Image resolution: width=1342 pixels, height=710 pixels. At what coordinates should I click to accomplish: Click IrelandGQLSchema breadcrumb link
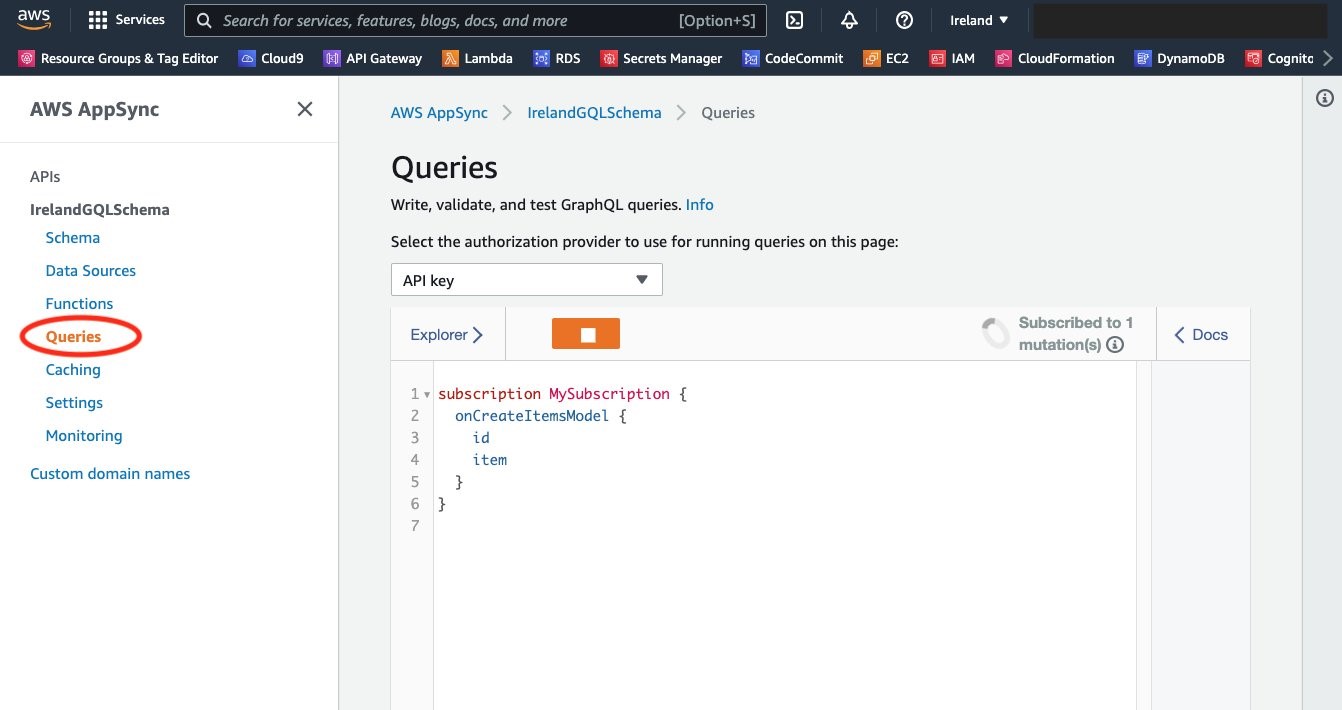point(594,112)
